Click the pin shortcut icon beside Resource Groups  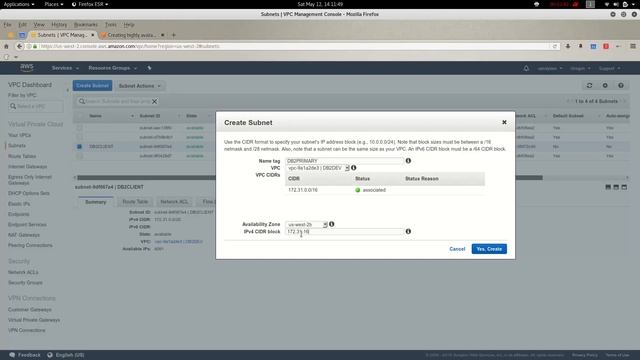(149, 68)
